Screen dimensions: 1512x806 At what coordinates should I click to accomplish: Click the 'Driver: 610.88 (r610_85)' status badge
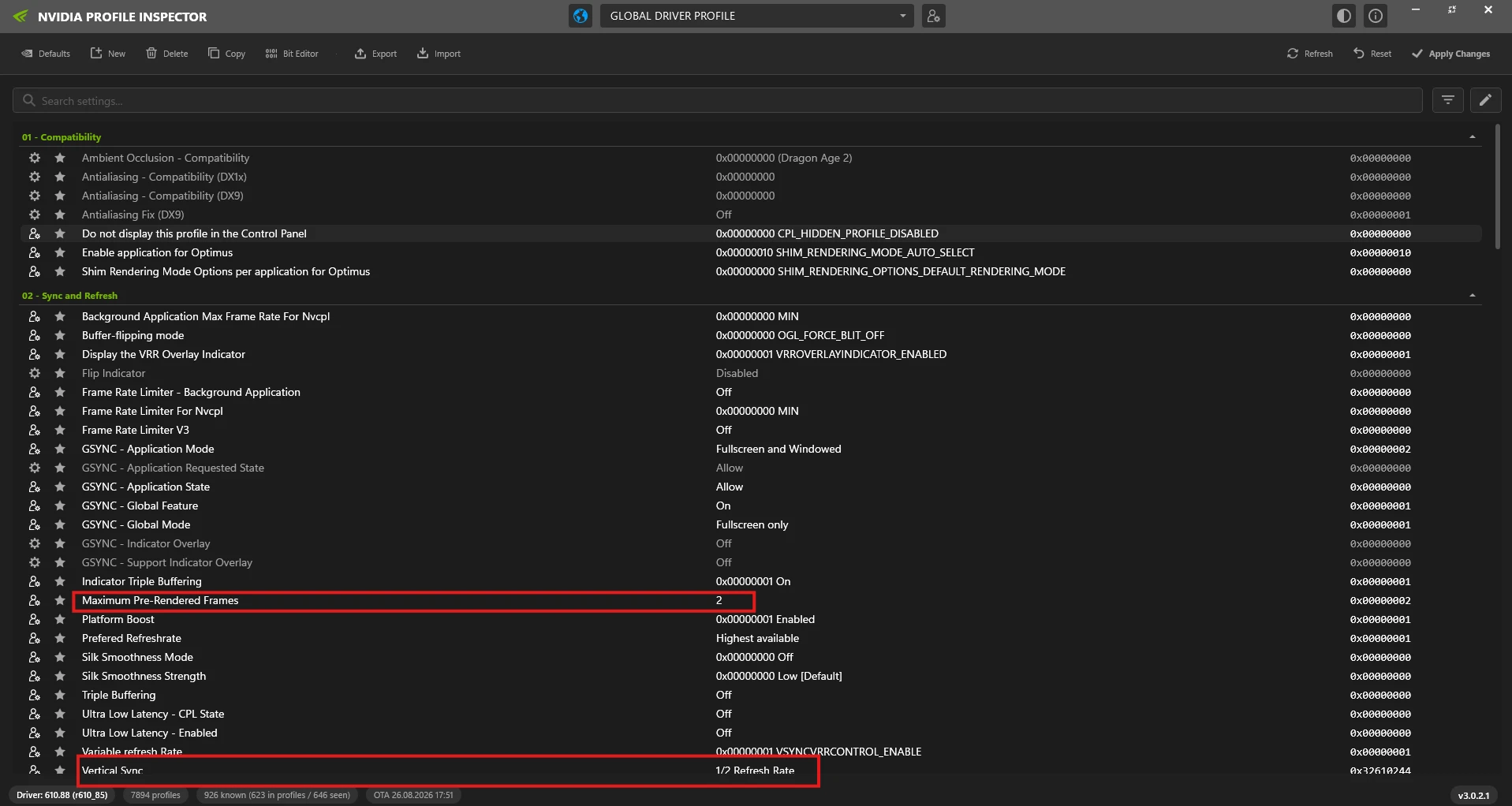(x=62, y=795)
